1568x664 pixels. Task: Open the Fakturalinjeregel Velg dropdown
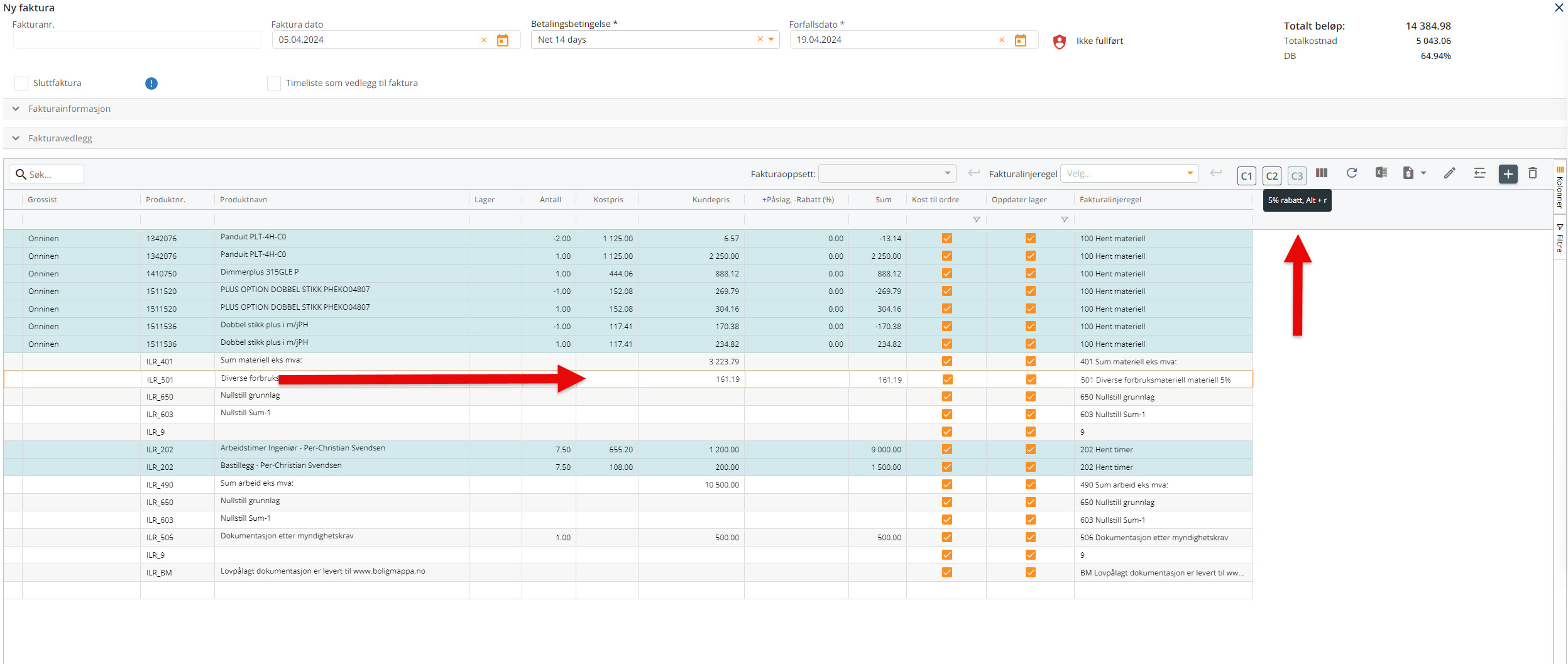click(x=1129, y=173)
